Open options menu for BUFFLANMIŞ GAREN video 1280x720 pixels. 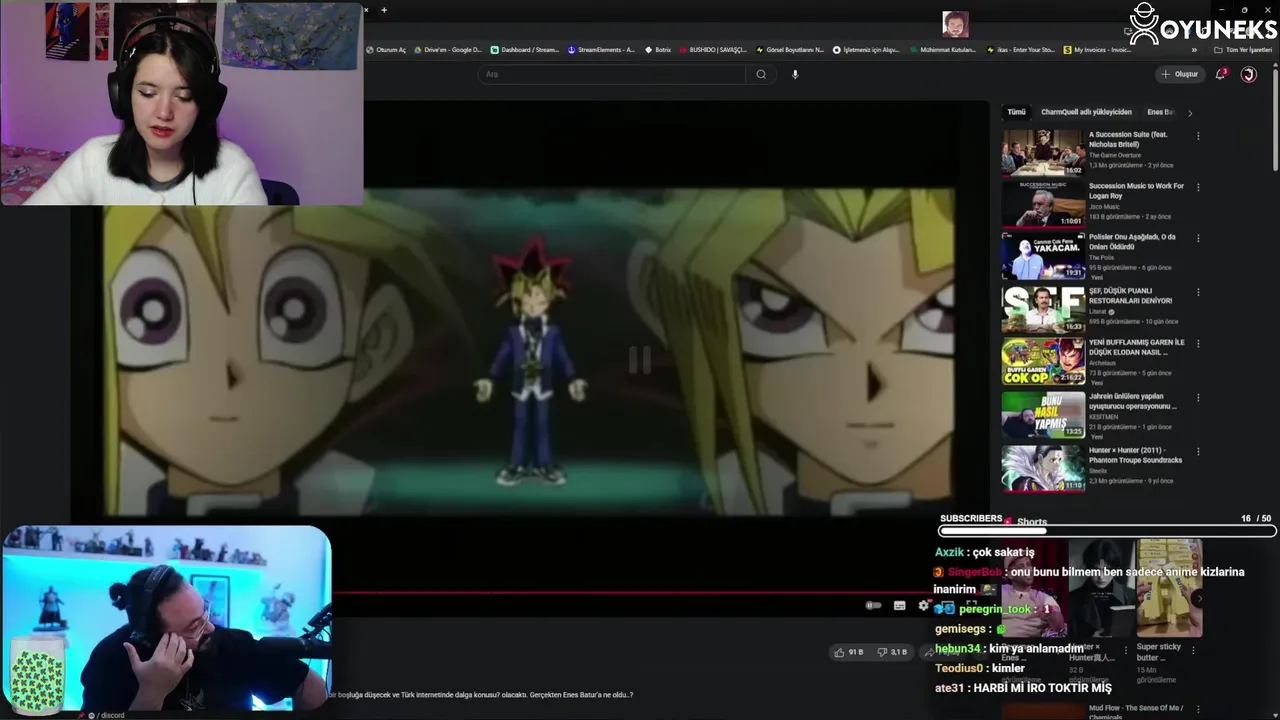[1198, 344]
